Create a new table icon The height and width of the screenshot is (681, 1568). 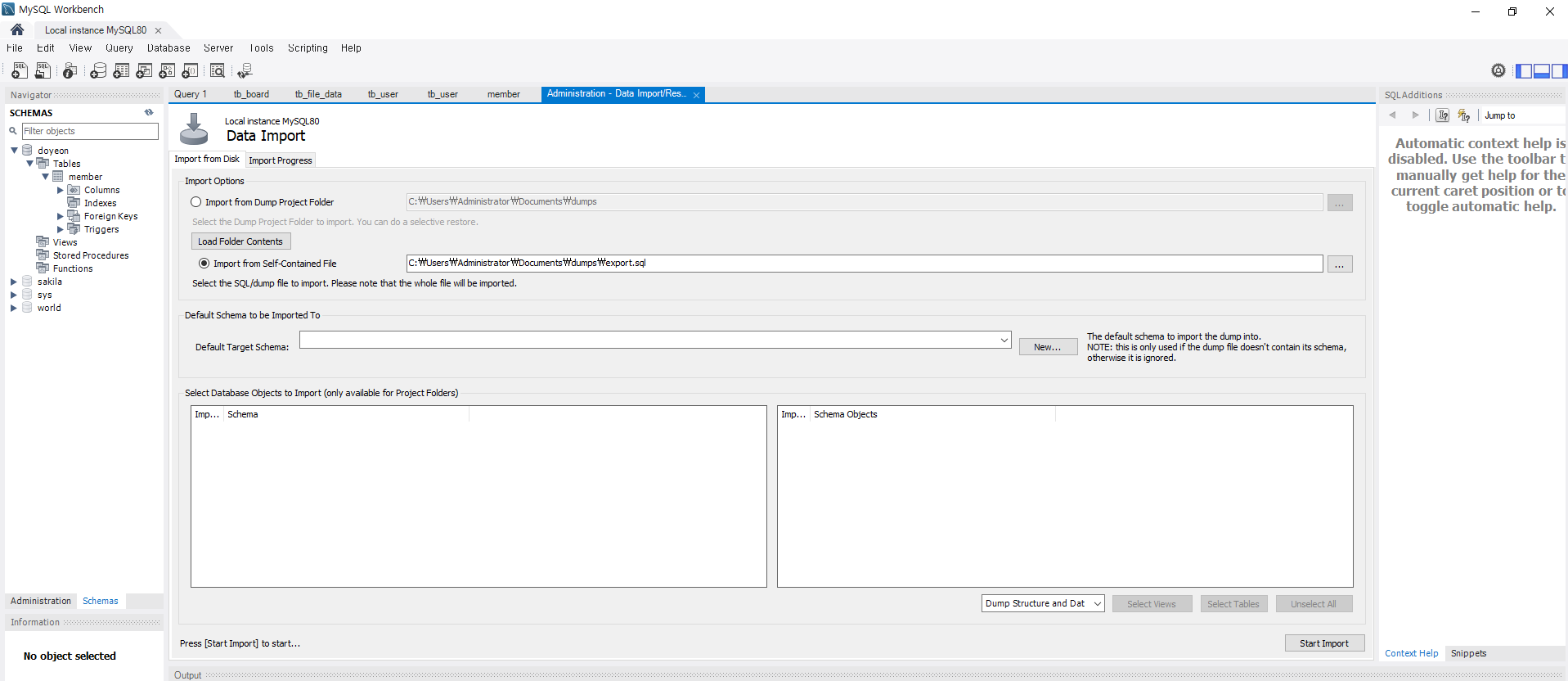tap(121, 71)
